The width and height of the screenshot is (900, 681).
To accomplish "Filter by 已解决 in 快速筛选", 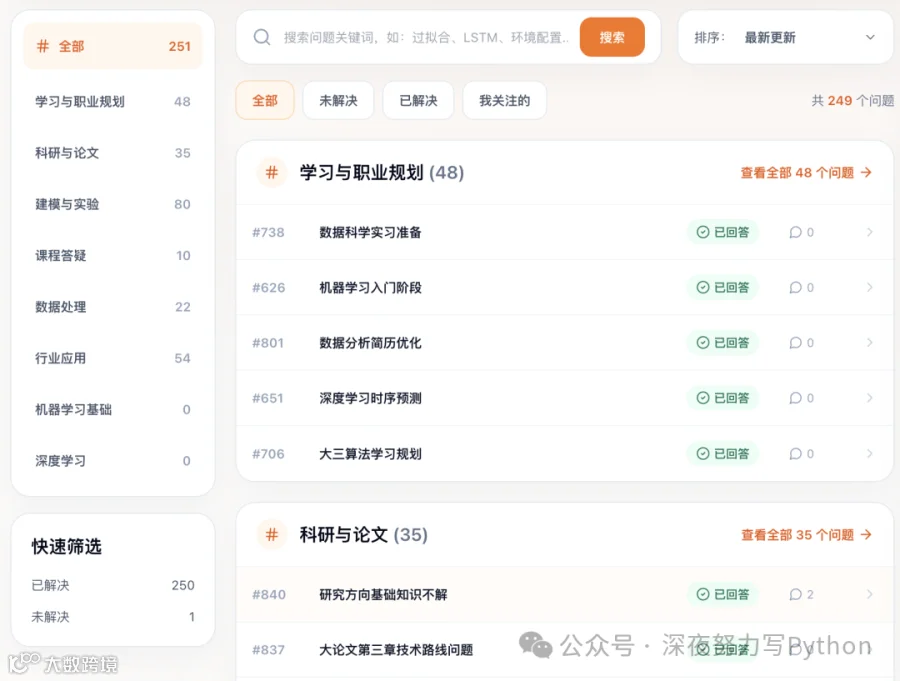I will pyautogui.click(x=113, y=585).
